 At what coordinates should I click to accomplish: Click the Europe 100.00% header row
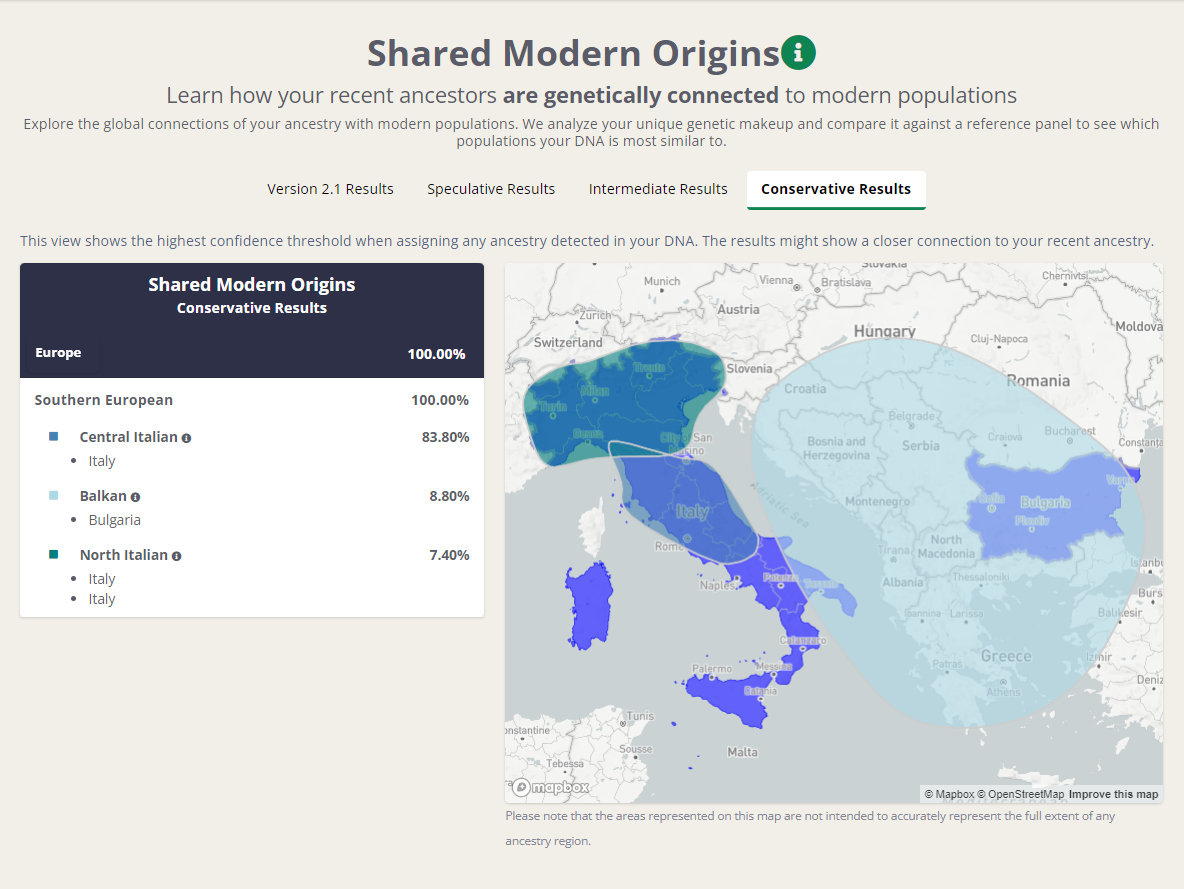[251, 353]
